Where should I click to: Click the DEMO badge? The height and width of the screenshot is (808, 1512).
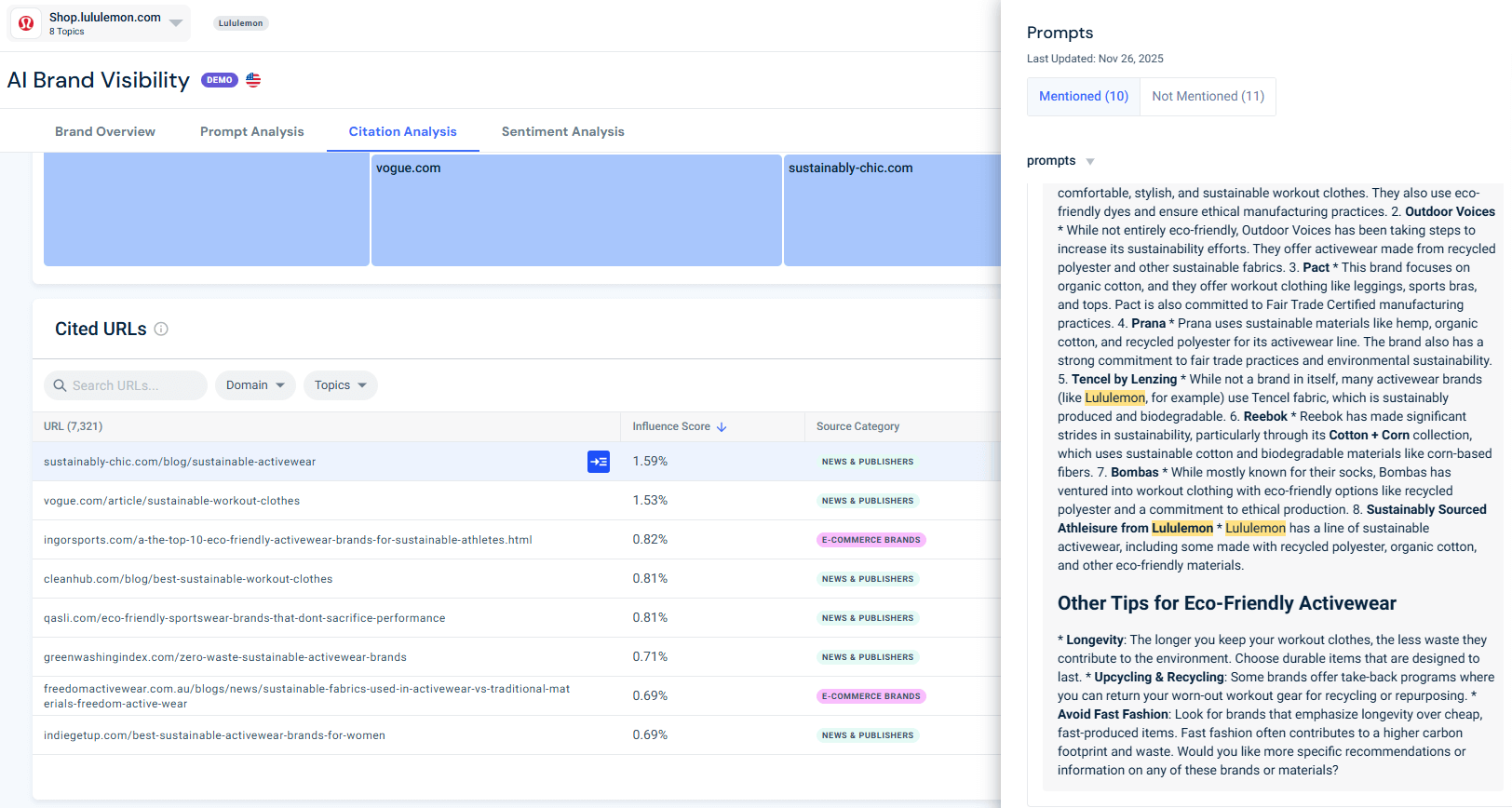[220, 80]
